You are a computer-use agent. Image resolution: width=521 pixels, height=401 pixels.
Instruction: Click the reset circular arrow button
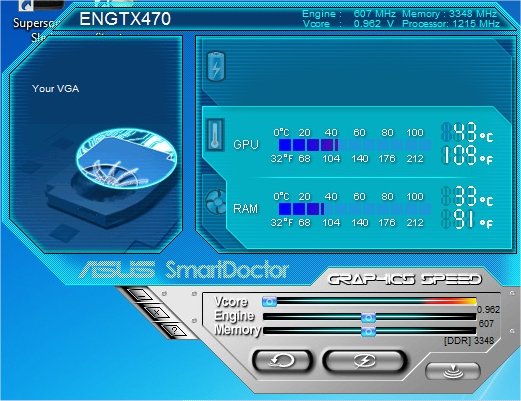pyautogui.click(x=282, y=361)
